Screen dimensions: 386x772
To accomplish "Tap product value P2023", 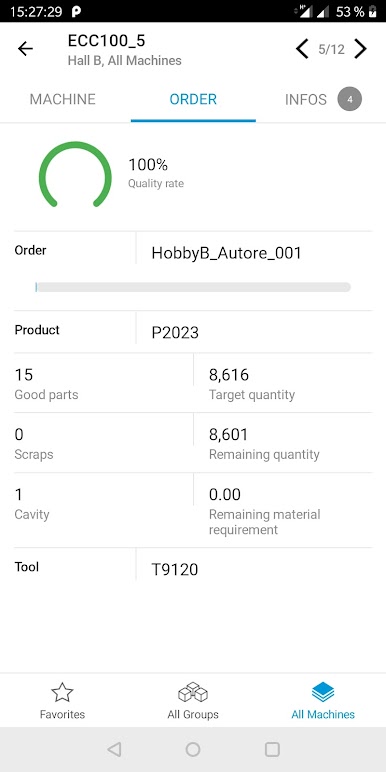I will coord(175,333).
